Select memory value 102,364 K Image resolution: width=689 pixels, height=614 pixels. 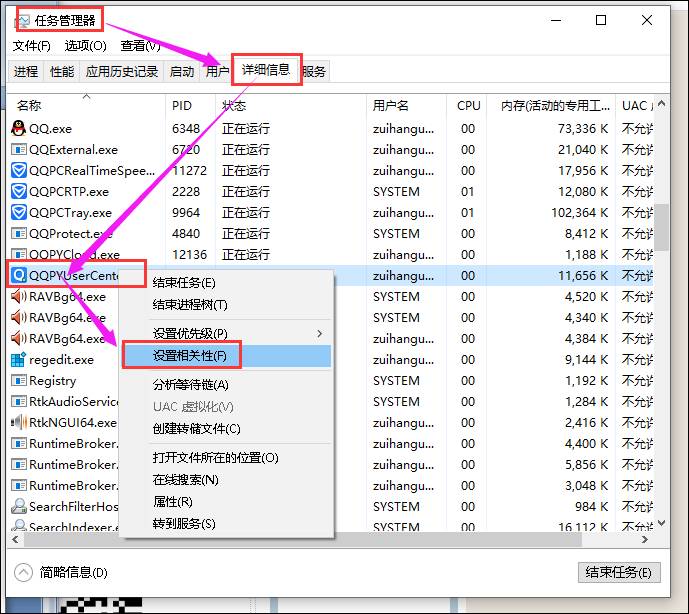pyautogui.click(x=580, y=212)
